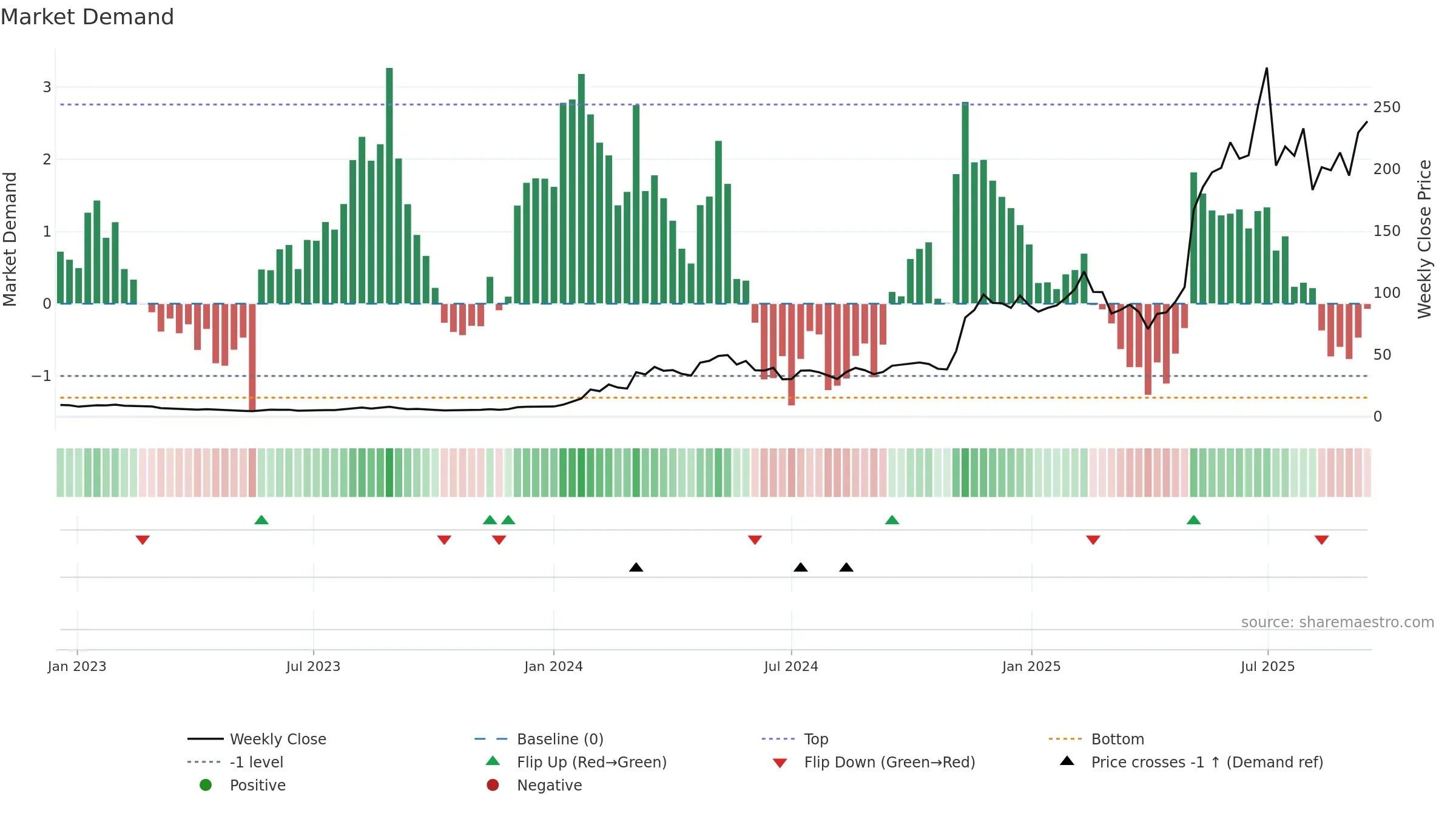The image size is (1456, 819).
Task: Click the Jul 2025 x-axis label
Action: [1267, 666]
